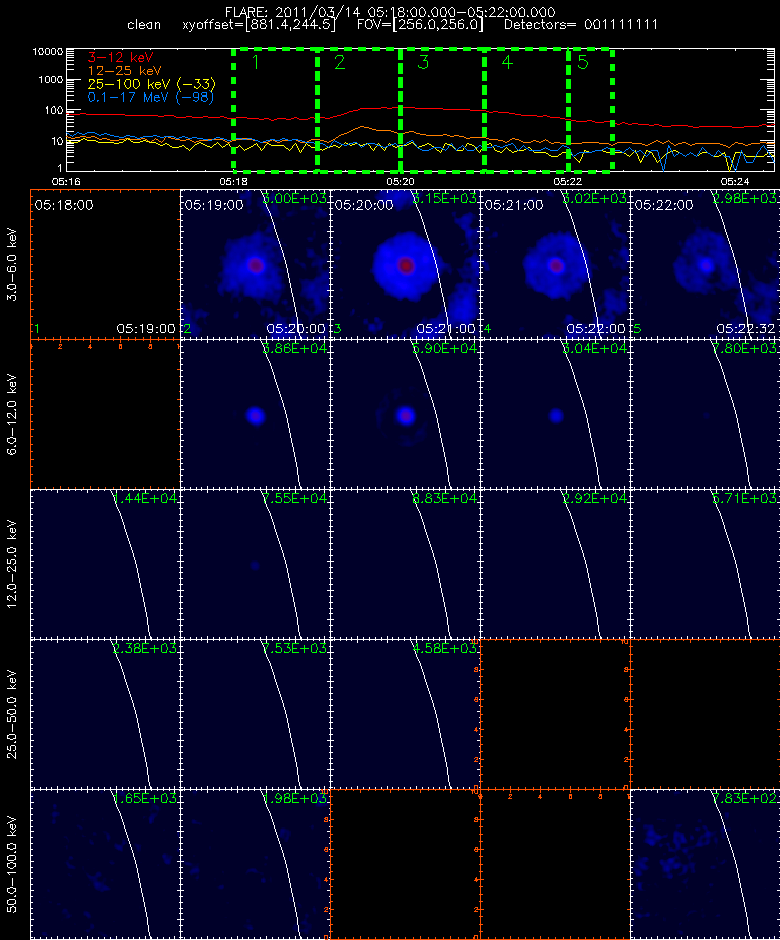Click the source in the 3.0-6.0 keV 05:21:00 image
The width and height of the screenshot is (780, 940).
click(x=556, y=265)
